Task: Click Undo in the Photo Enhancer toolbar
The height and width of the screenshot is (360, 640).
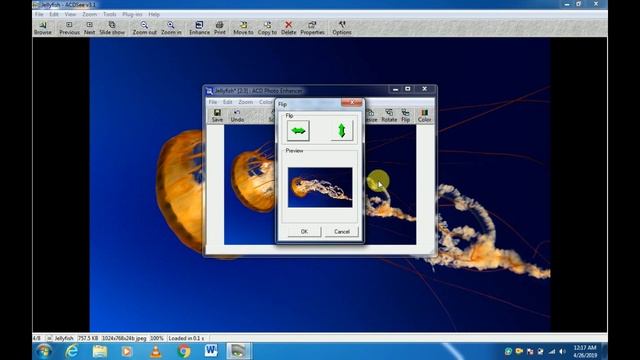Action: [x=237, y=116]
